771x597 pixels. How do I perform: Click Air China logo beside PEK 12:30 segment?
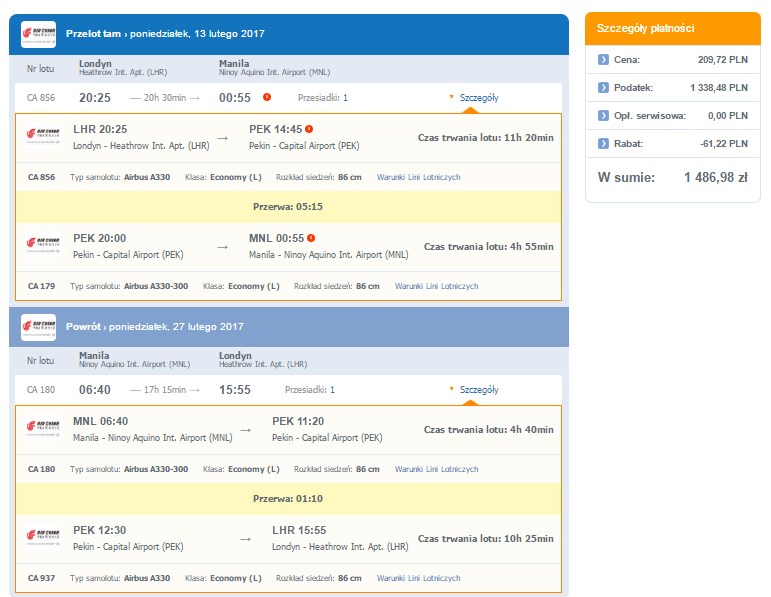[43, 537]
